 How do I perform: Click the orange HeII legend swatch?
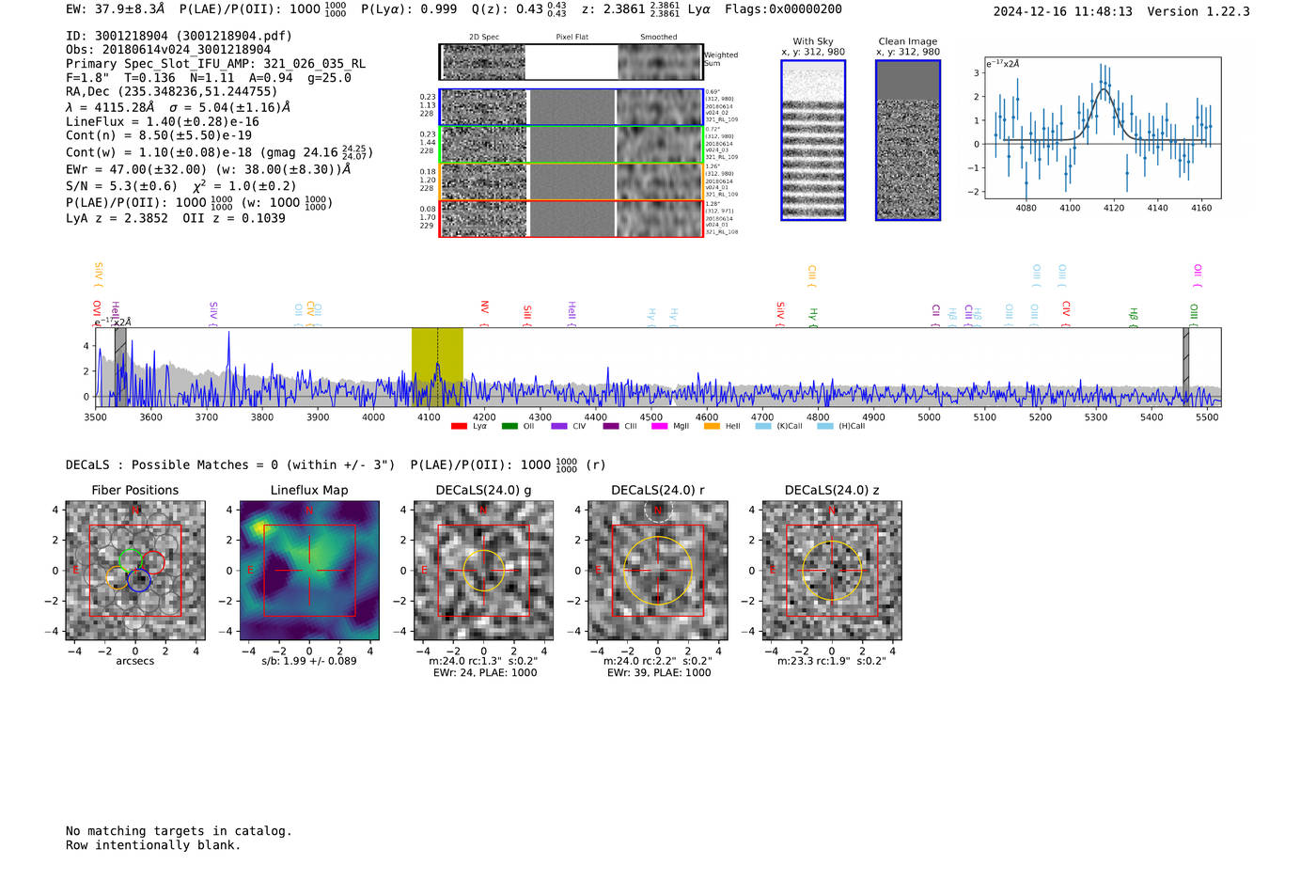(x=712, y=426)
